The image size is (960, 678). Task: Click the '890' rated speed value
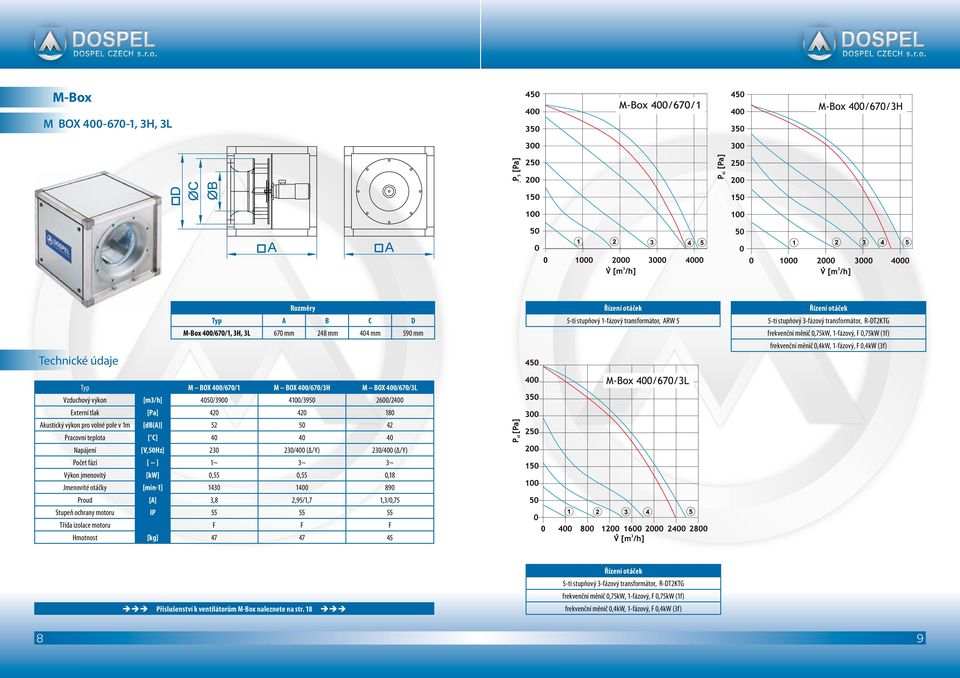coord(390,488)
